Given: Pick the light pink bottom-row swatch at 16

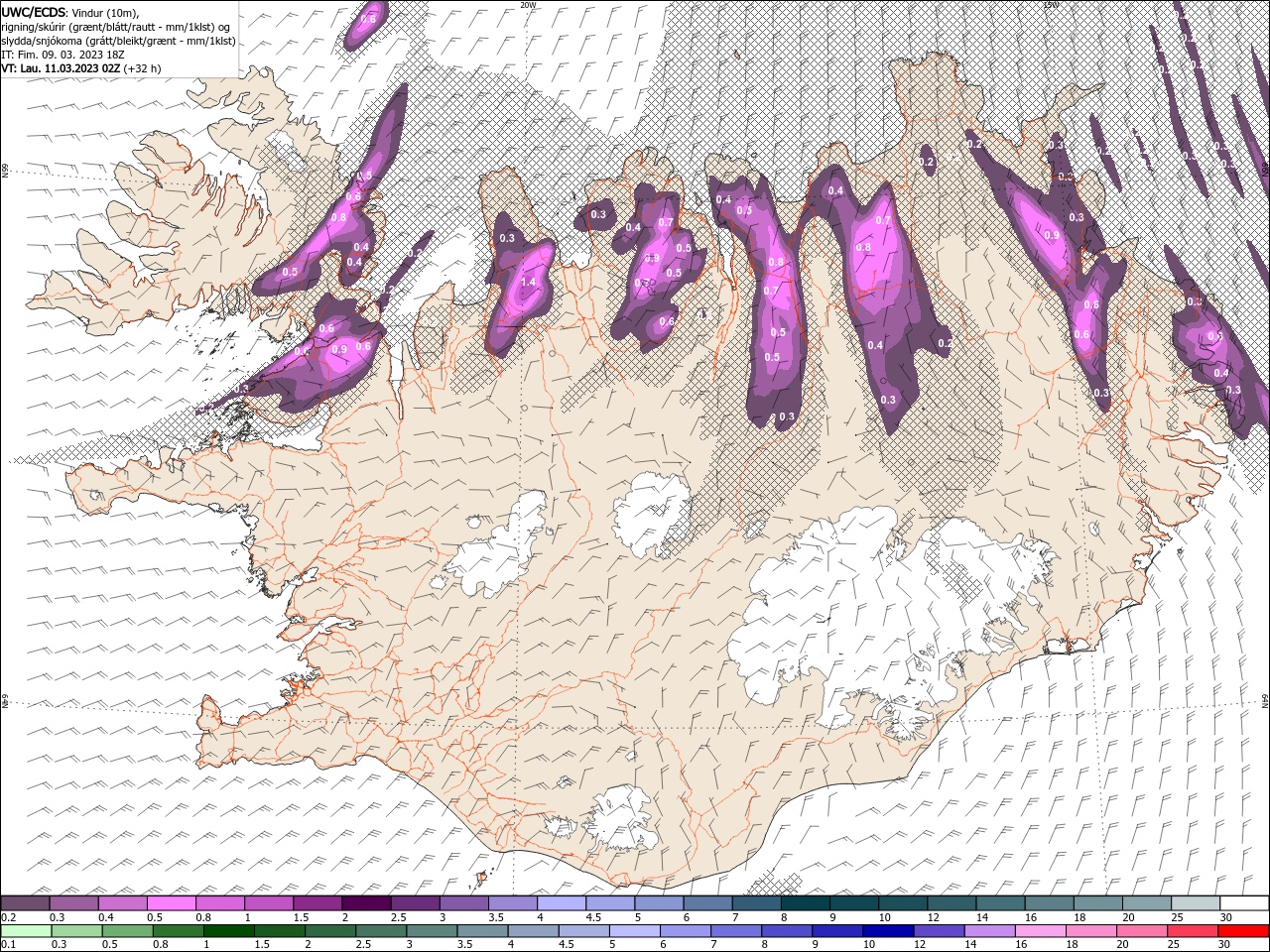Looking at the screenshot, I should pos(1040,931).
